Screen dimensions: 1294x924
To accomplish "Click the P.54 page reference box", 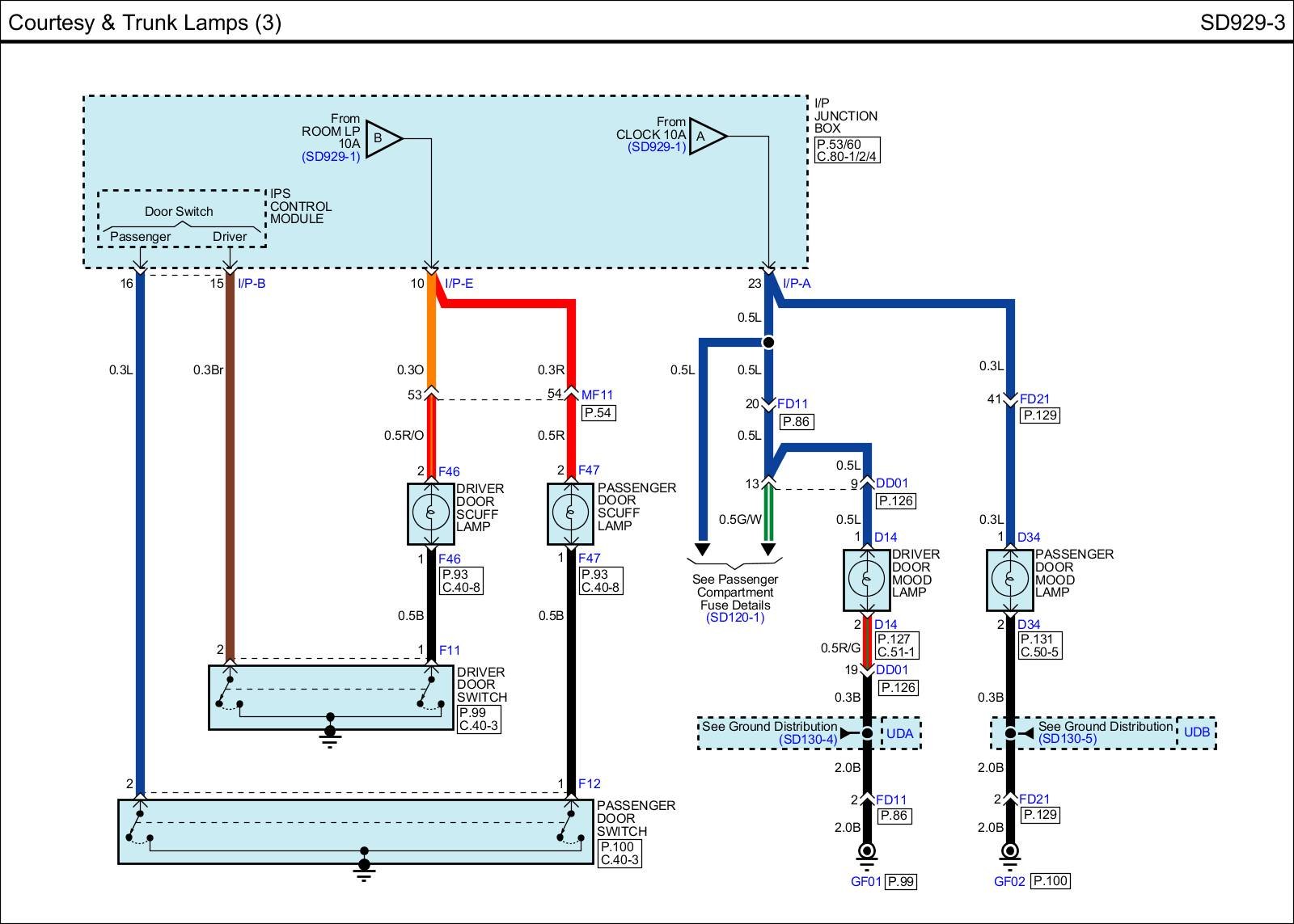I will click(598, 413).
